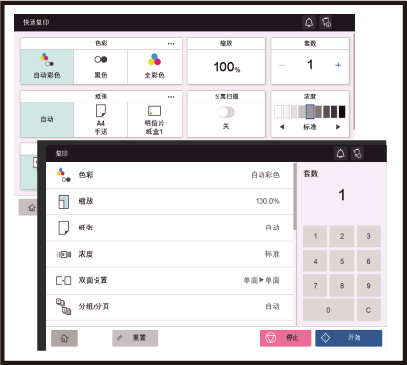Open more options for 纸张 panel

[171, 97]
